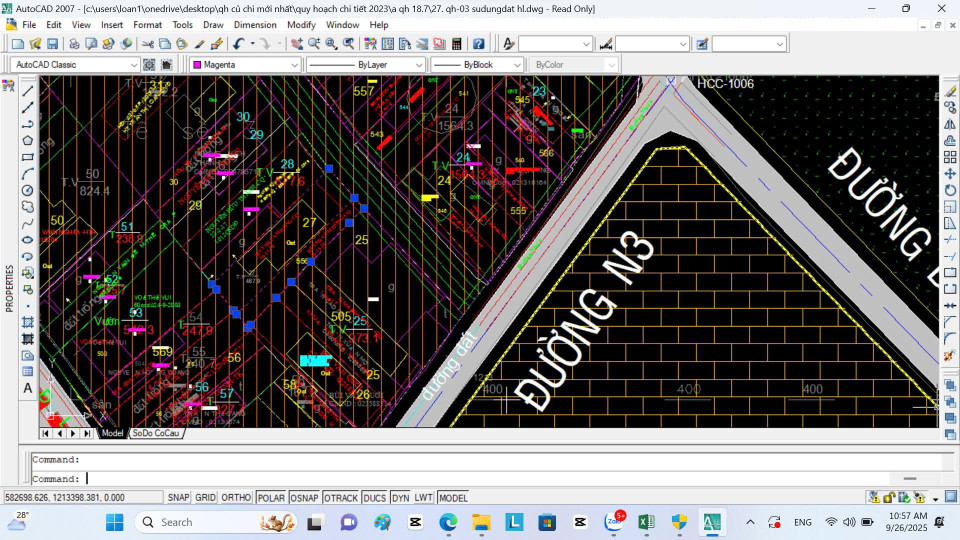This screenshot has width=960, height=540.
Task: Open the AutoCAD Classic workspace dropdown
Action: pos(134,65)
